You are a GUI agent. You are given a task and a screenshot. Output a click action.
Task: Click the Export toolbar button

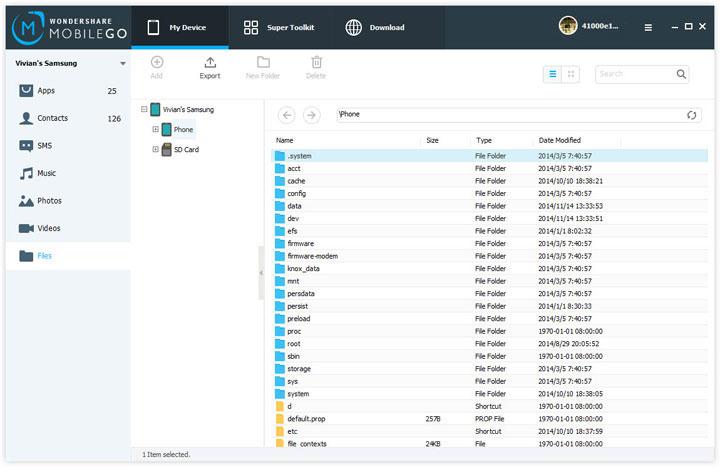pyautogui.click(x=210, y=68)
